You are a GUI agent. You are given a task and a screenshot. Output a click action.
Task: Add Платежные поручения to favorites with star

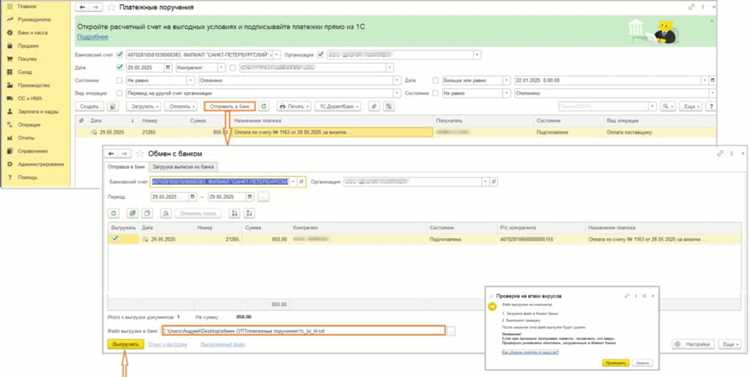111,8
